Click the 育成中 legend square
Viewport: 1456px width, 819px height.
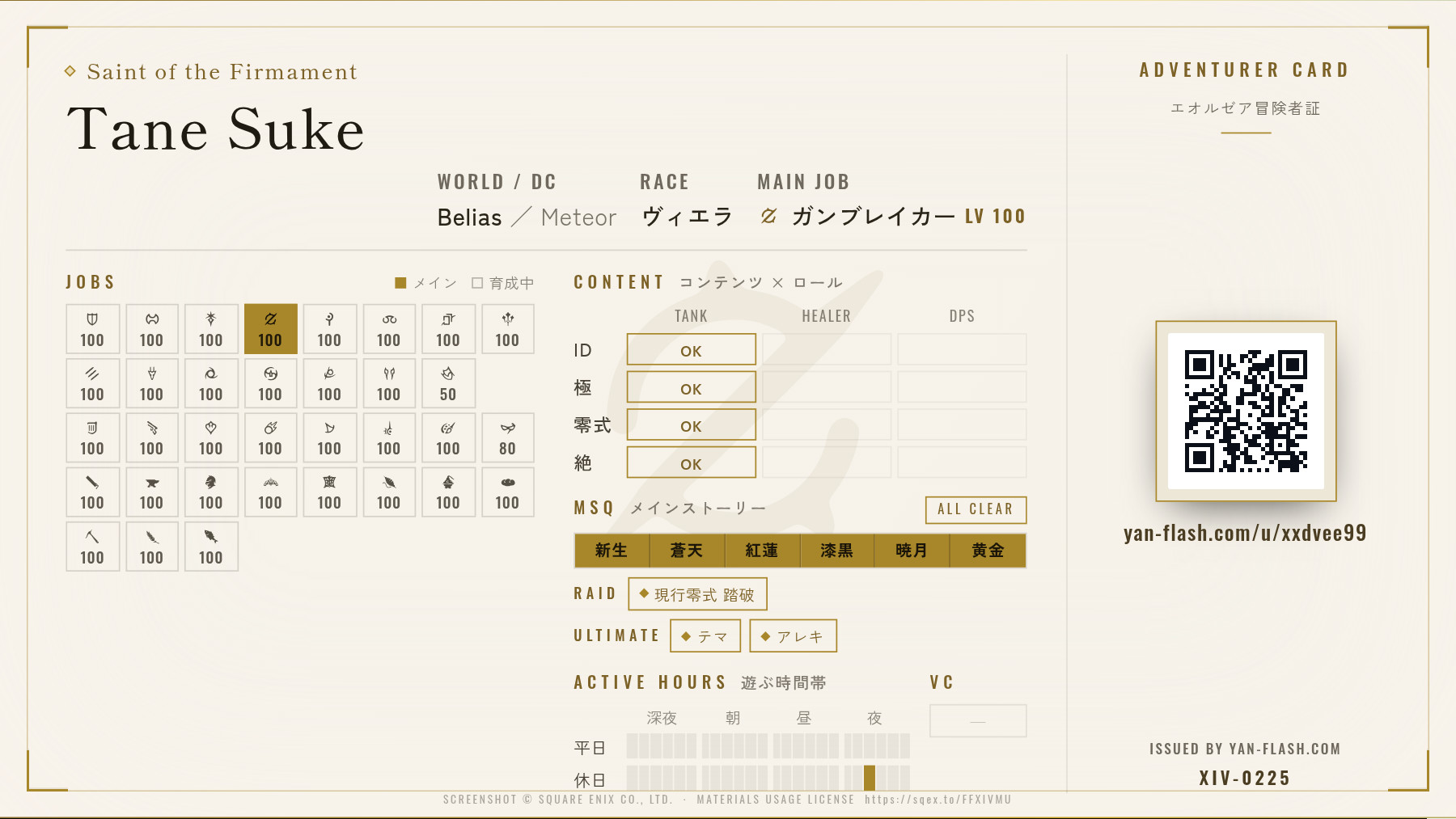coord(477,283)
